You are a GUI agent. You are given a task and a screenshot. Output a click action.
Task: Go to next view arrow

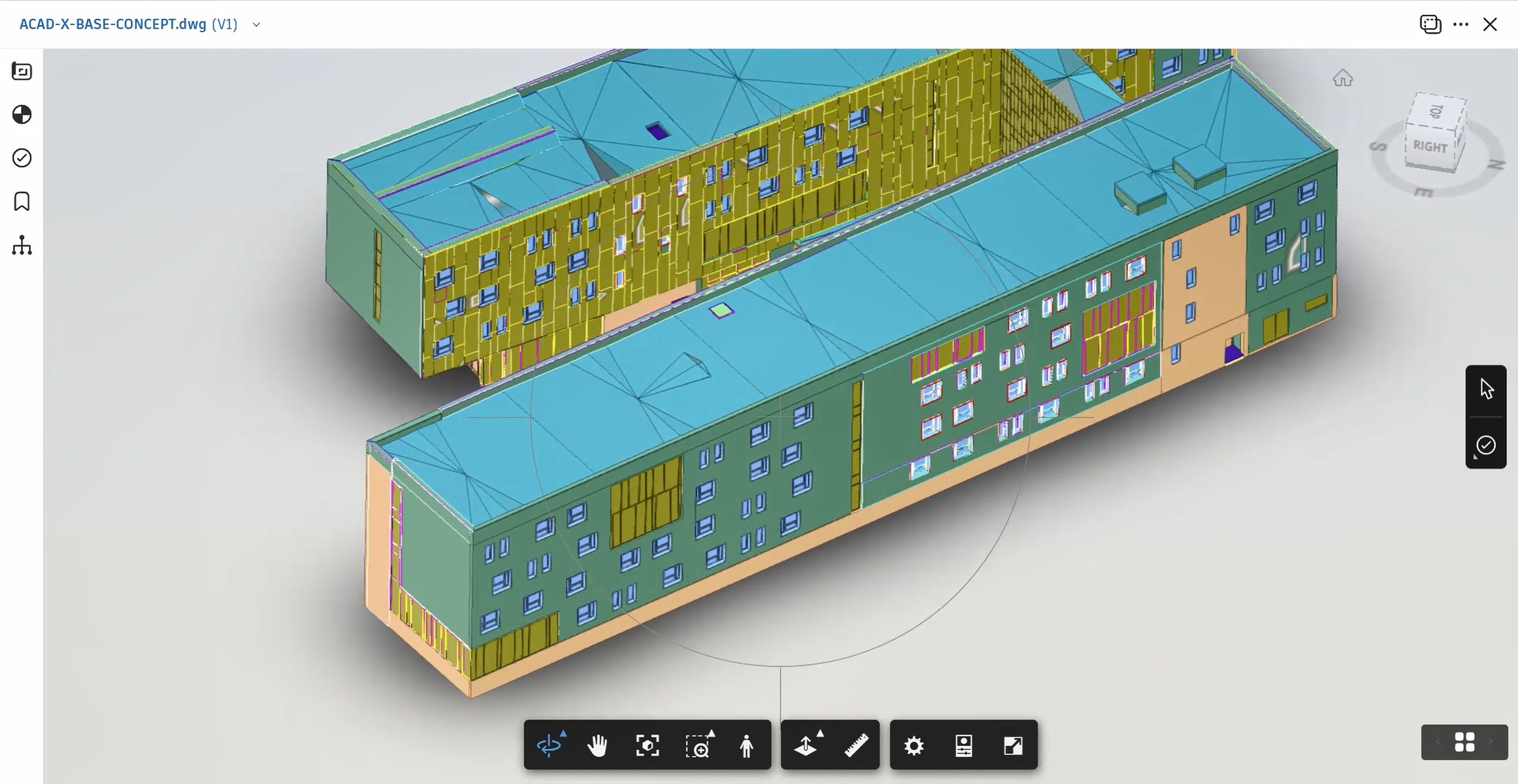tap(1491, 742)
